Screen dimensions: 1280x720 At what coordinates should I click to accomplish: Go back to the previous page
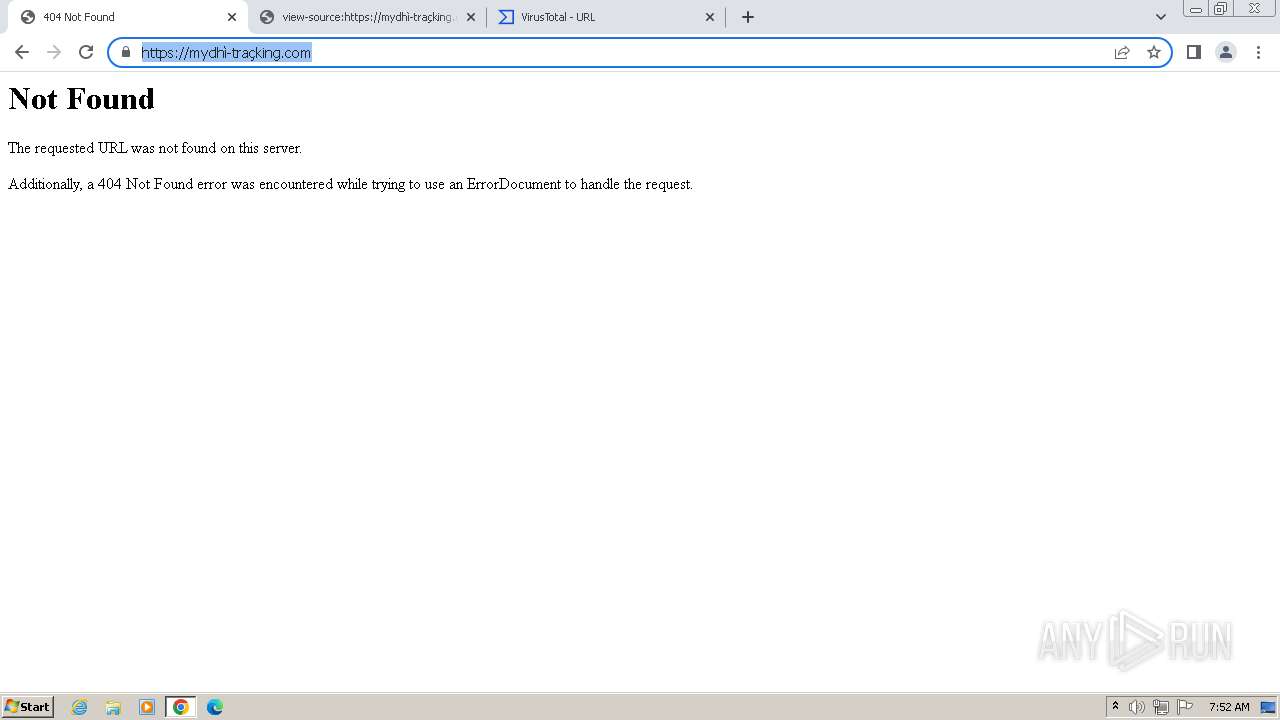(22, 52)
